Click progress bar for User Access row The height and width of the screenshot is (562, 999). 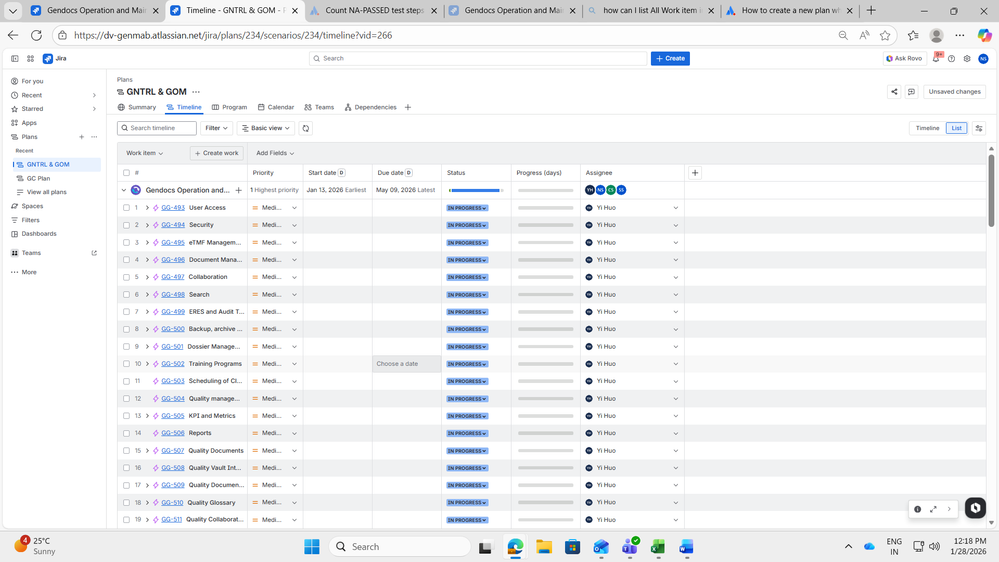(545, 208)
